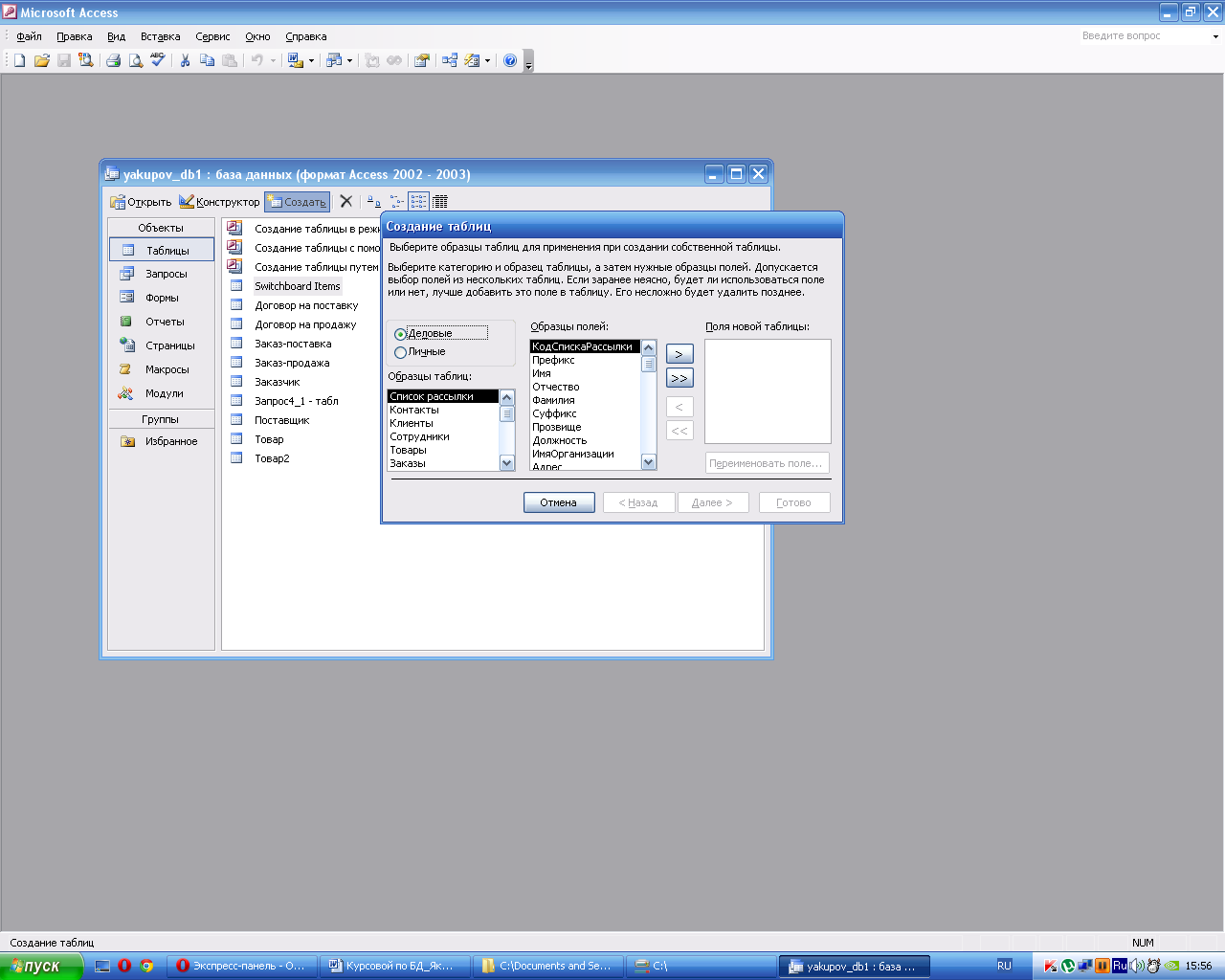The image size is (1225, 980).
Task: Click the Delete X icon in database window
Action: [x=346, y=201]
